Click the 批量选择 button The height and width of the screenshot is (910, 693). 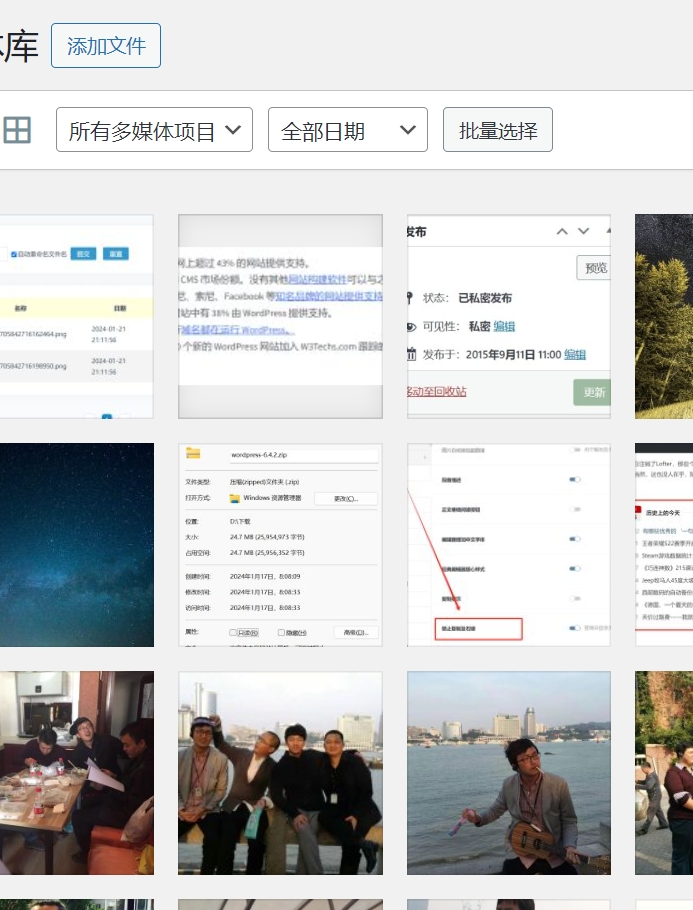point(498,130)
